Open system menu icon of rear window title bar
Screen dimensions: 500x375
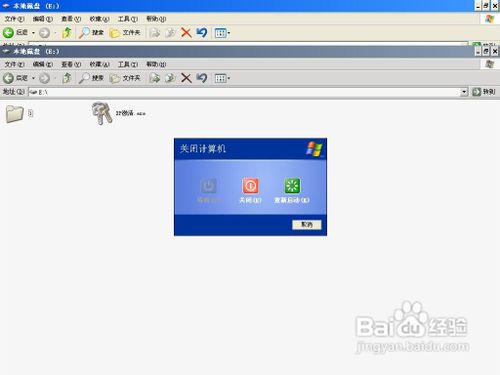click(6, 6)
